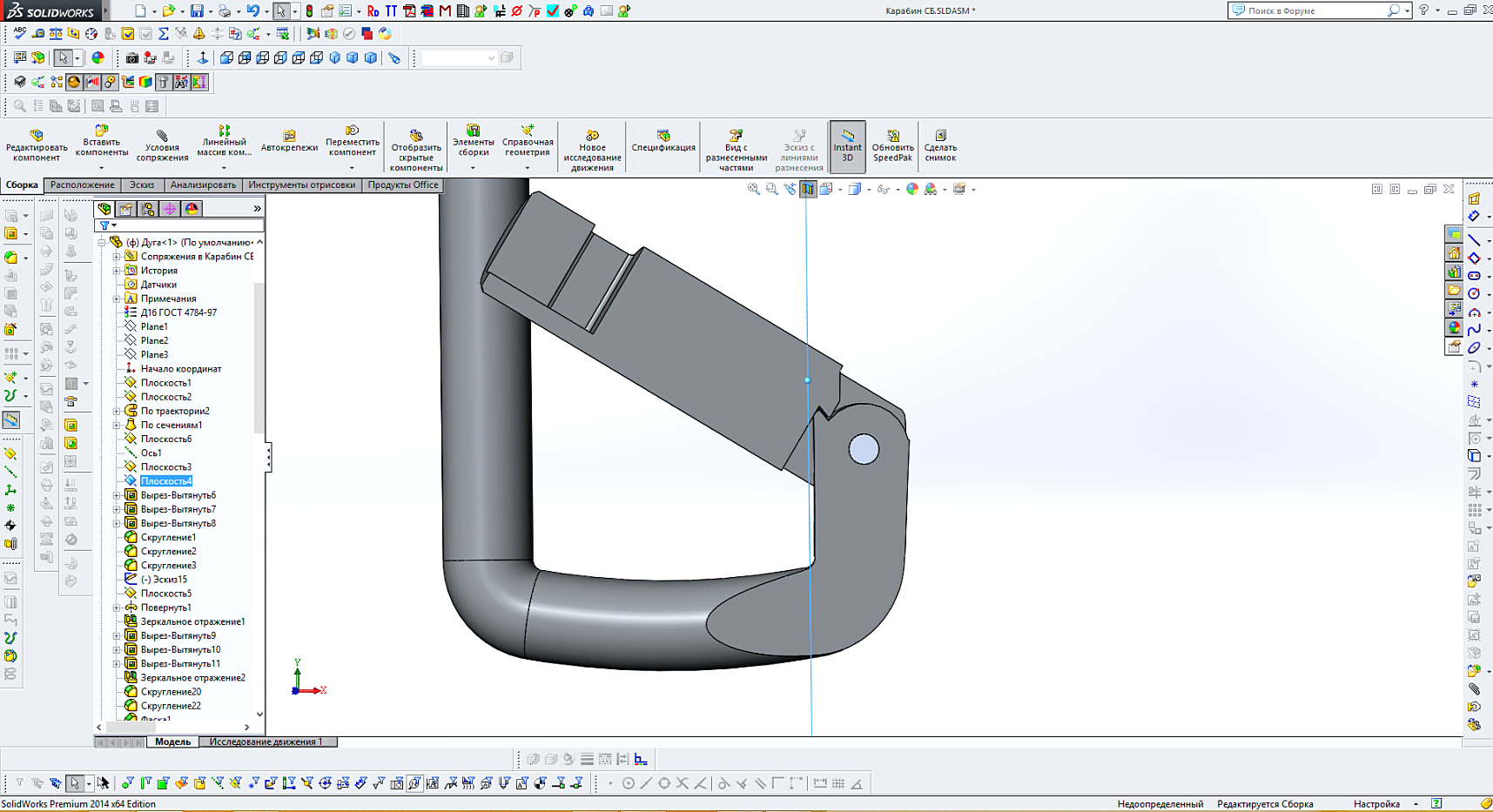Viewport: 1493px width, 812px height.
Task: Click the hinge pin hole on model
Action: tap(864, 449)
